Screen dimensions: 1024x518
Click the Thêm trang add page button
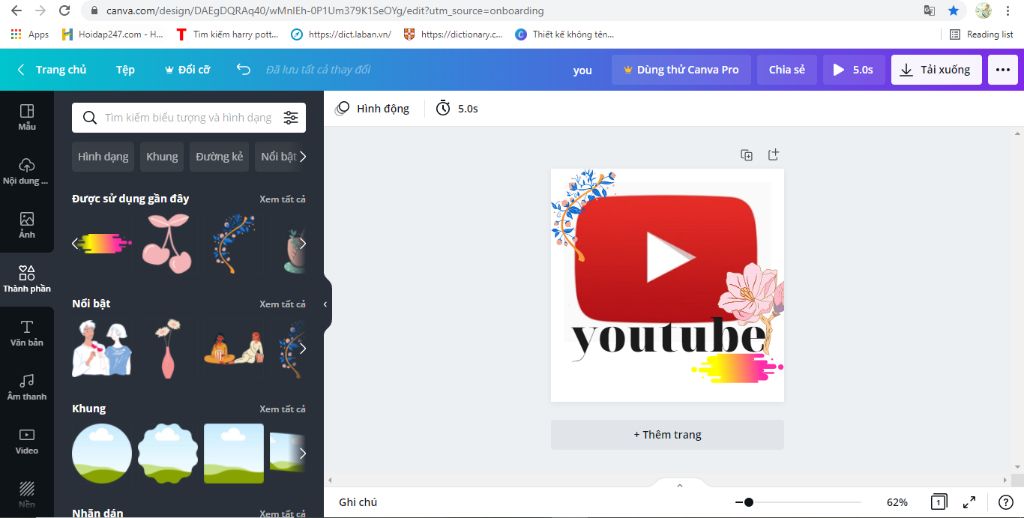[667, 435]
